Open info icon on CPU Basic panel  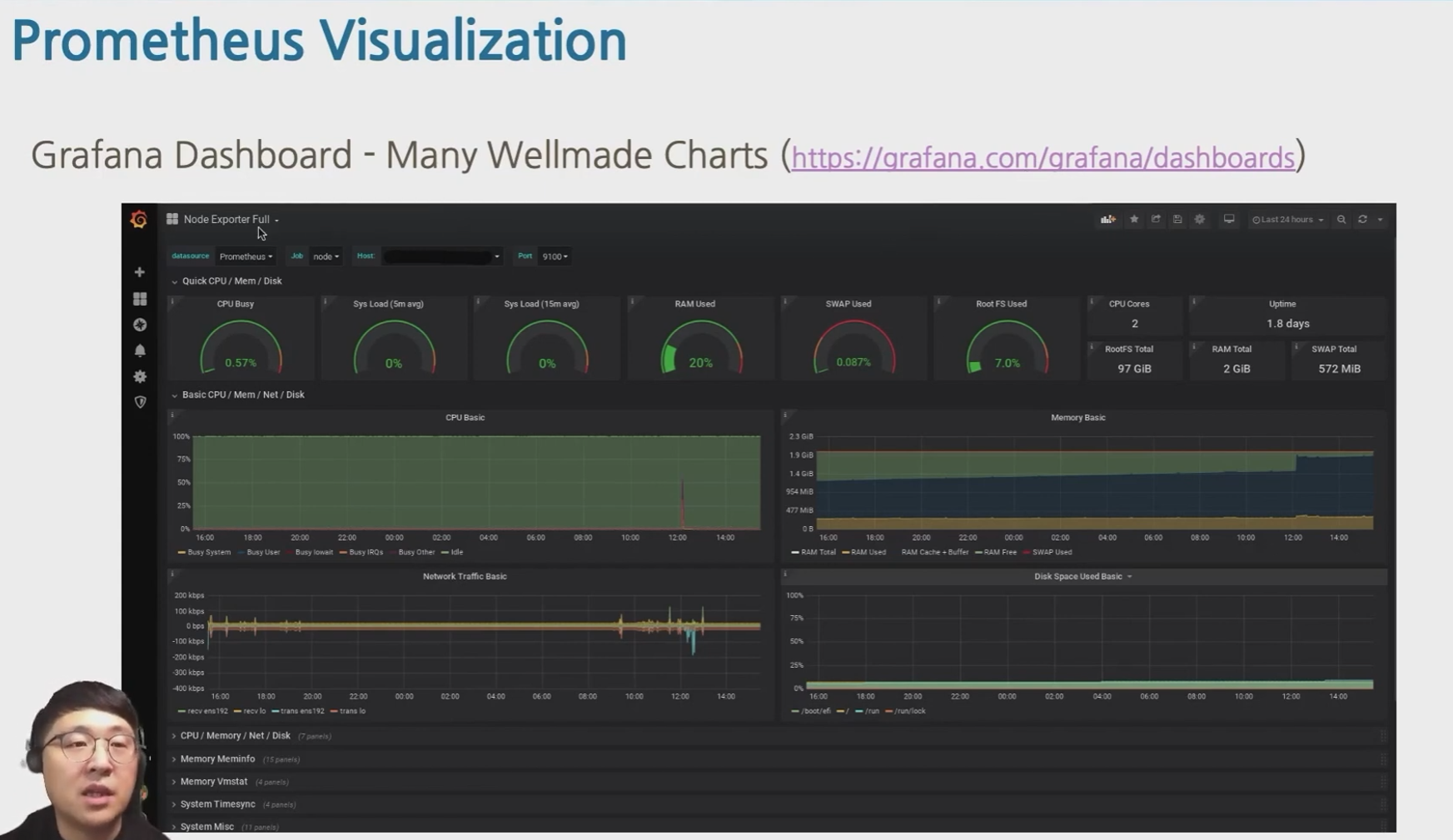point(172,415)
